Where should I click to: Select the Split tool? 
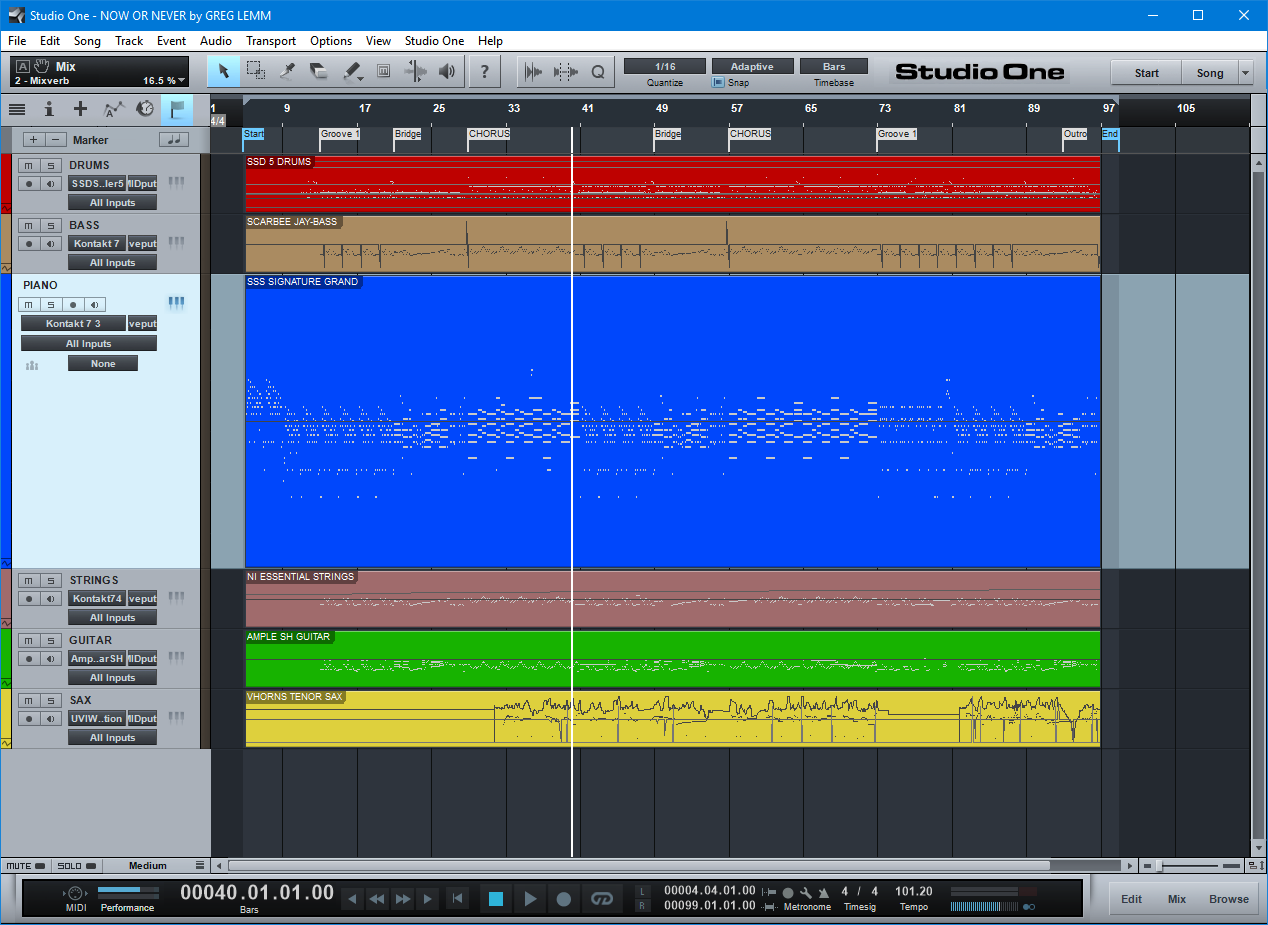coord(288,71)
